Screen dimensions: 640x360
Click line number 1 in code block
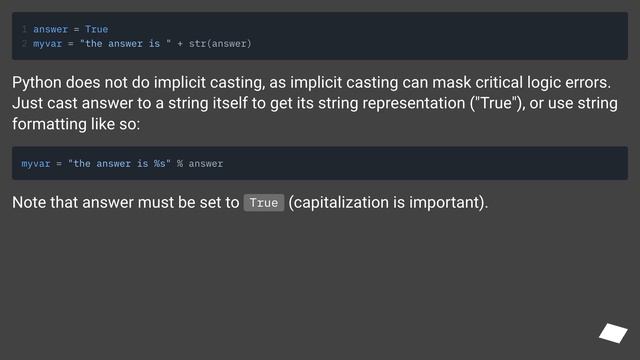pyautogui.click(x=24, y=29)
